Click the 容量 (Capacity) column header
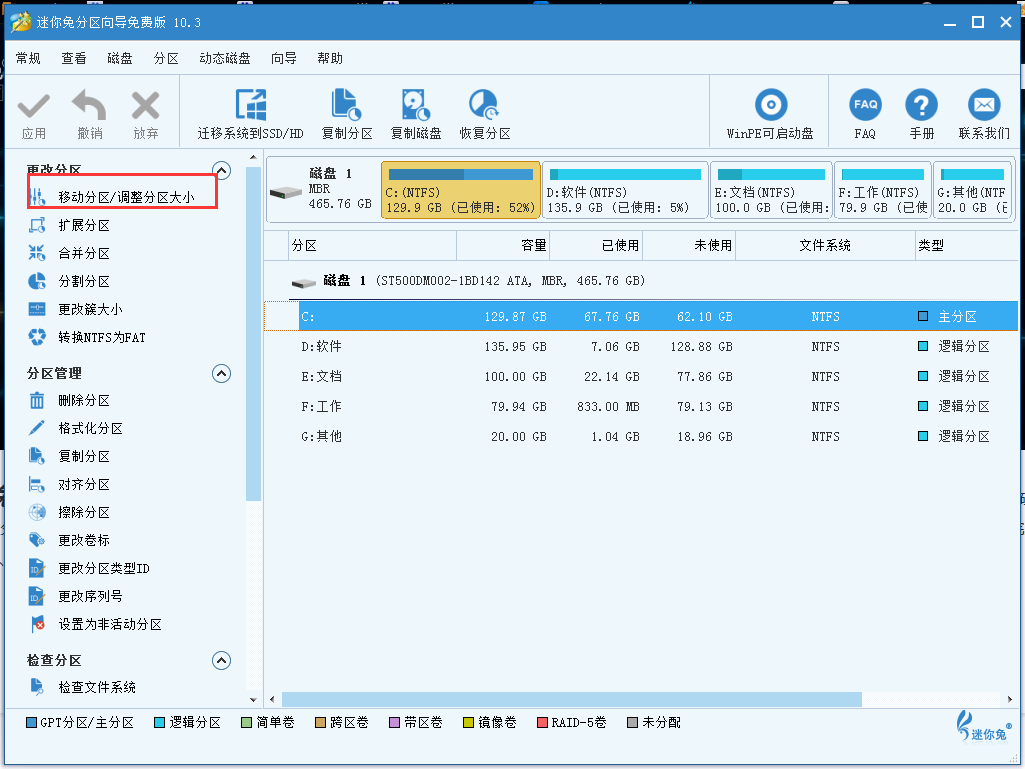The height and width of the screenshot is (769, 1025). pos(503,245)
